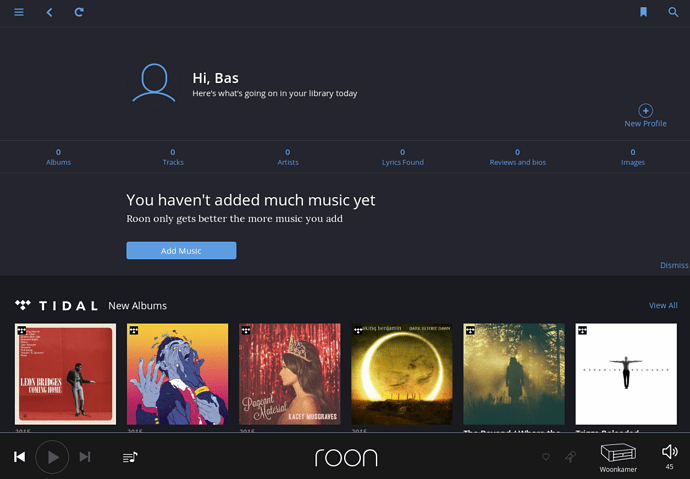
Task: Click the TIDAL badge on Pageant Material cover
Action: point(246,330)
